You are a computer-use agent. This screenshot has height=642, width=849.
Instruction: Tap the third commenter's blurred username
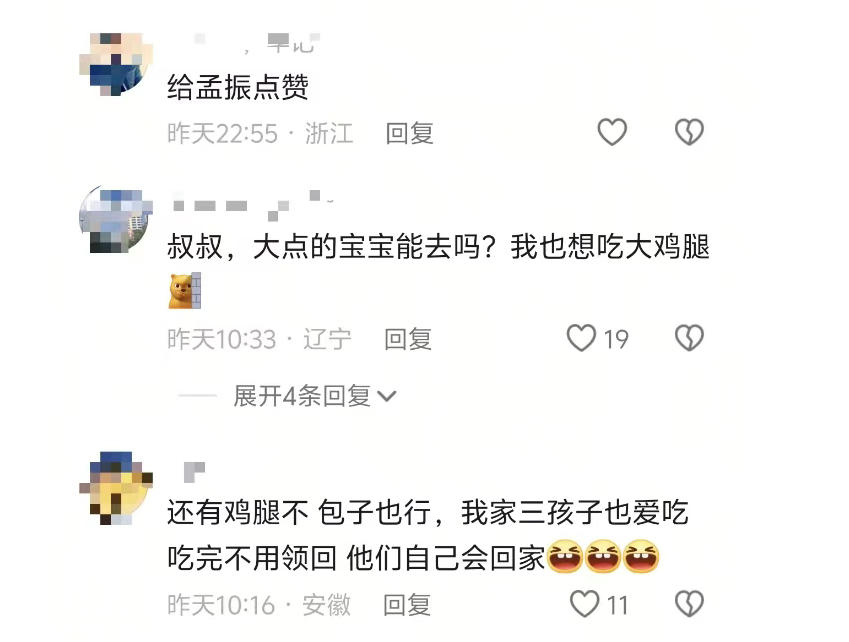tap(194, 473)
